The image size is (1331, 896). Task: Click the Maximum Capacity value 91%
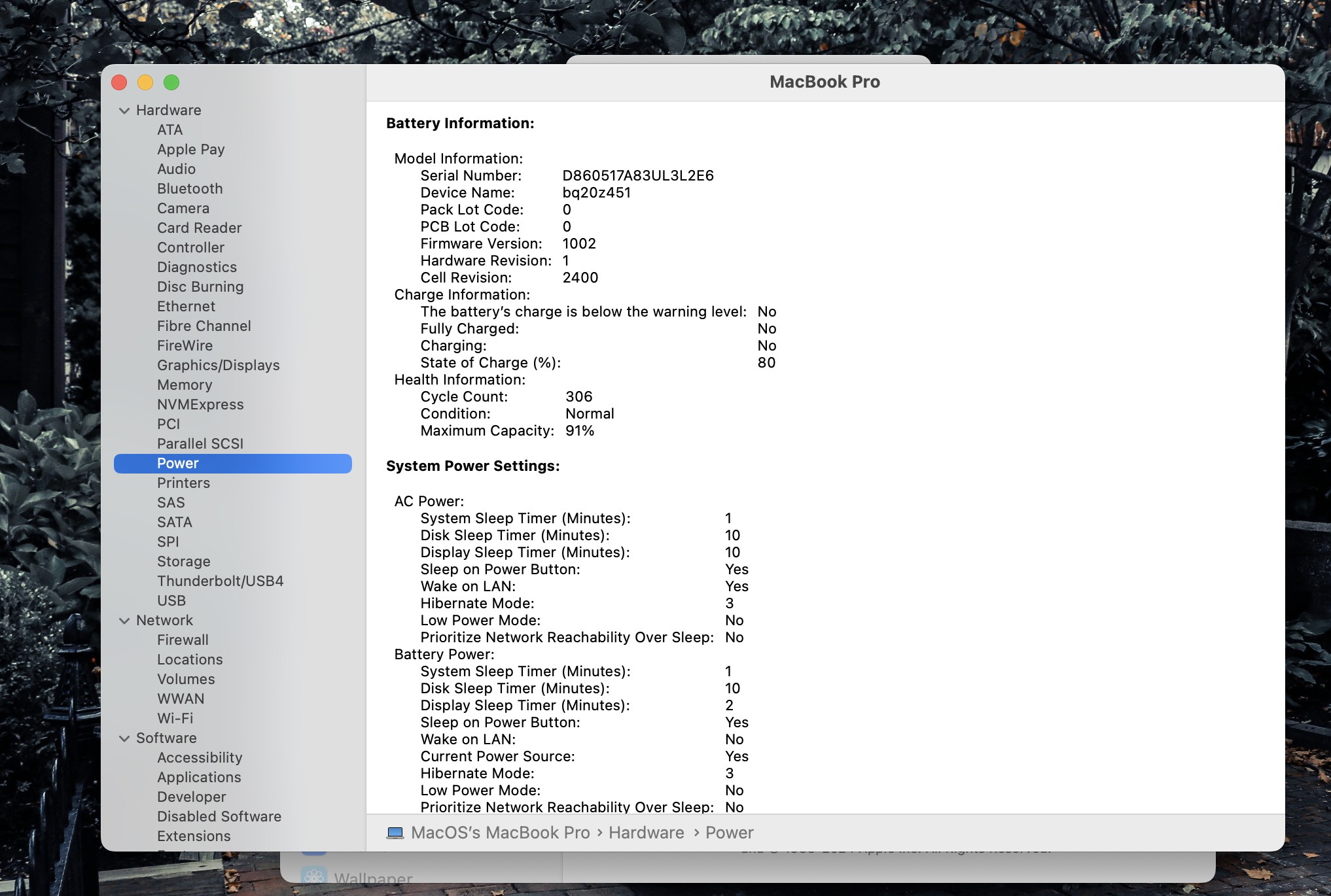click(580, 430)
